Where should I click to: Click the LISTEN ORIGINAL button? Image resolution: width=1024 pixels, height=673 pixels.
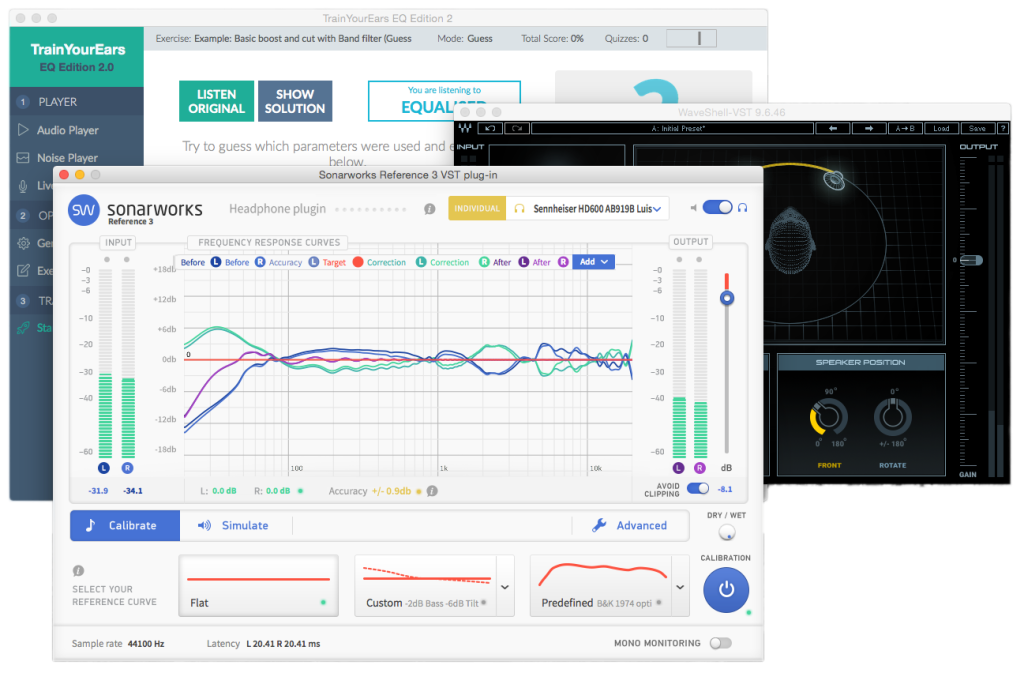point(216,100)
